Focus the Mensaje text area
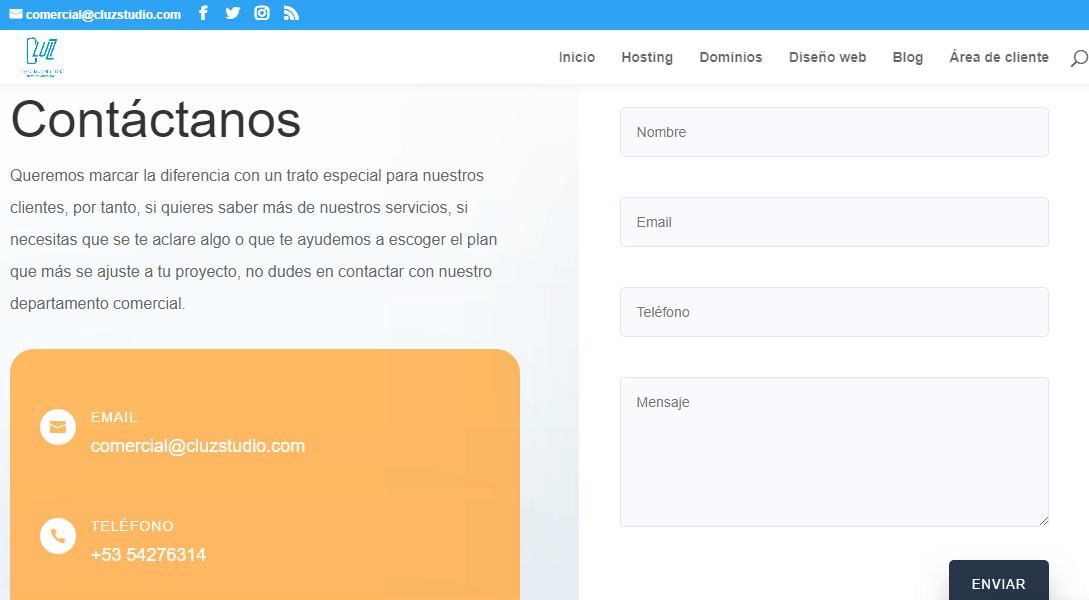The image size is (1089, 600). coord(834,452)
